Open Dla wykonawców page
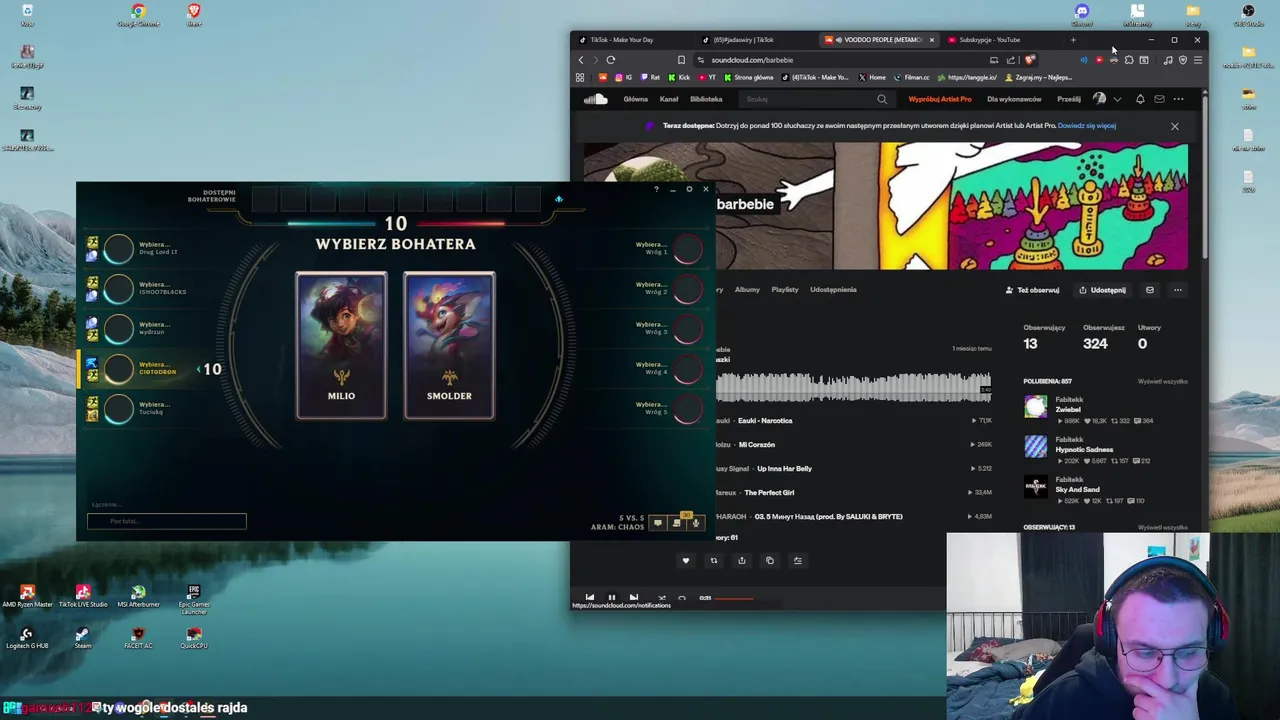This screenshot has width=1280, height=720. (1014, 99)
